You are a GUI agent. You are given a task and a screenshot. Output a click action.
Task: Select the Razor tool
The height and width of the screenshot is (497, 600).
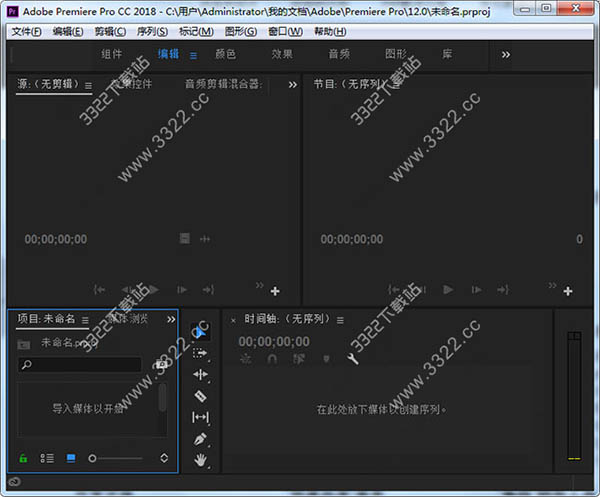click(x=201, y=396)
